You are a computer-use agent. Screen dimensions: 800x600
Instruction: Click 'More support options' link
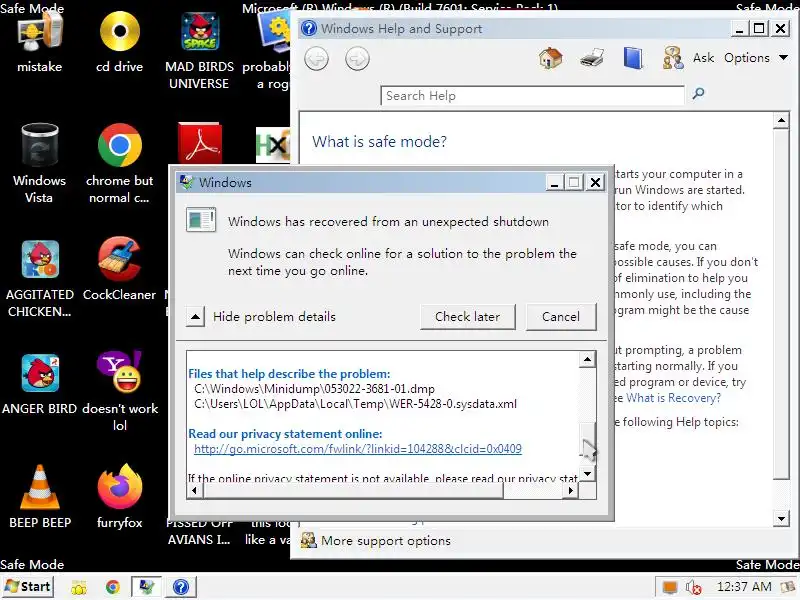click(x=385, y=541)
